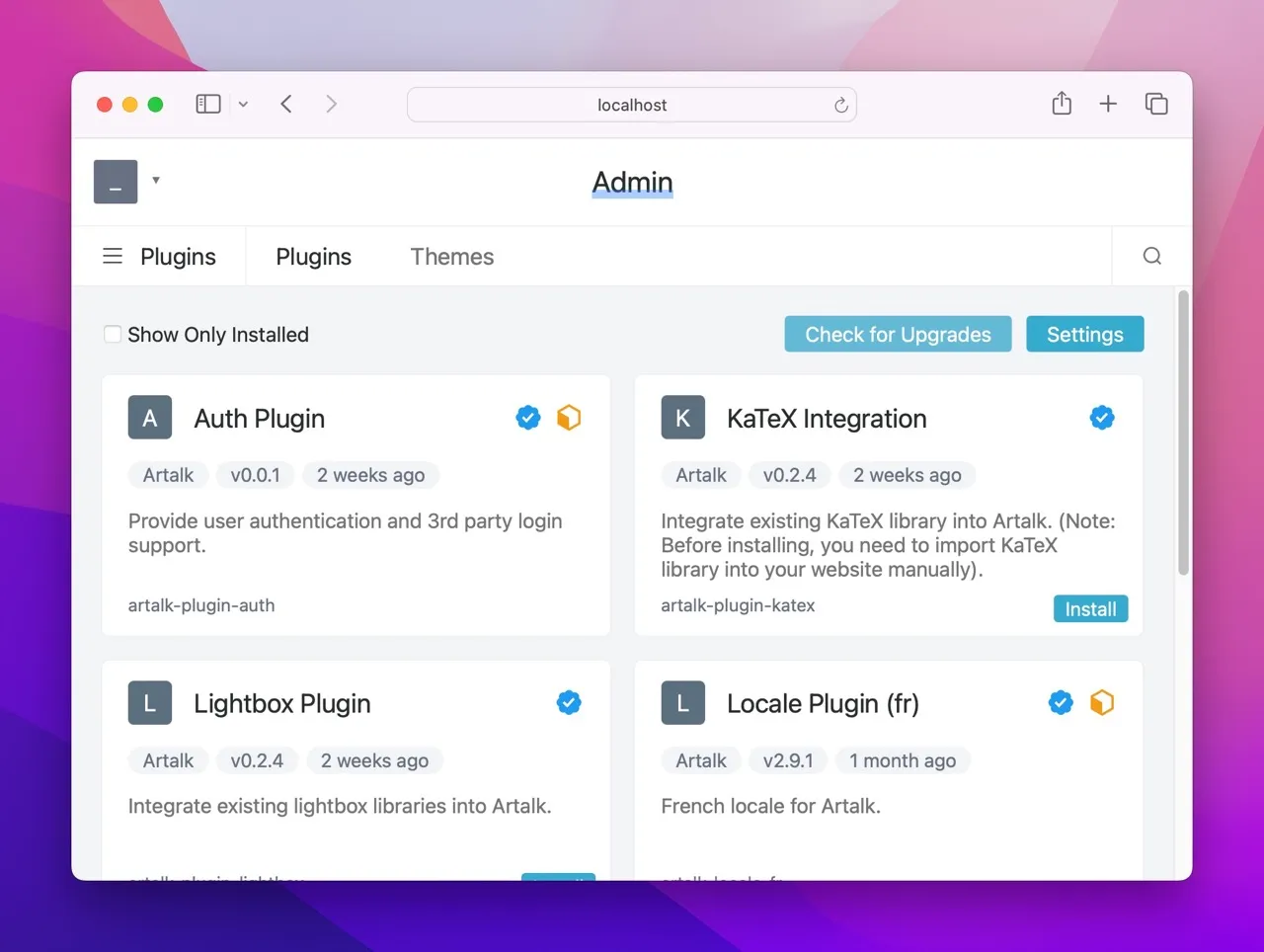Click the verified badge on Auth Plugin
The height and width of the screenshot is (952, 1264).
pos(527,417)
